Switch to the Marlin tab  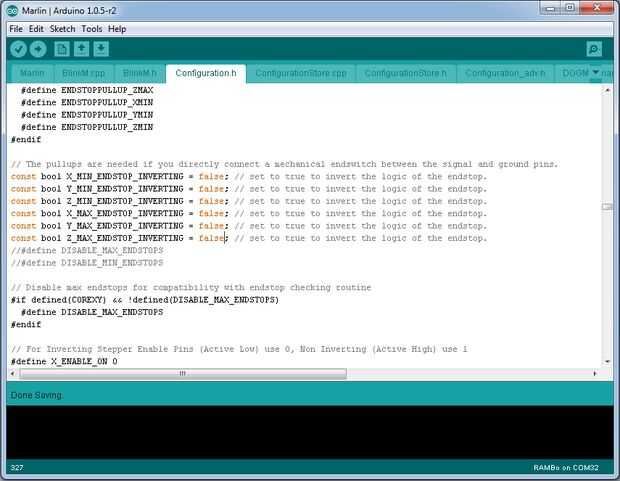coord(32,74)
